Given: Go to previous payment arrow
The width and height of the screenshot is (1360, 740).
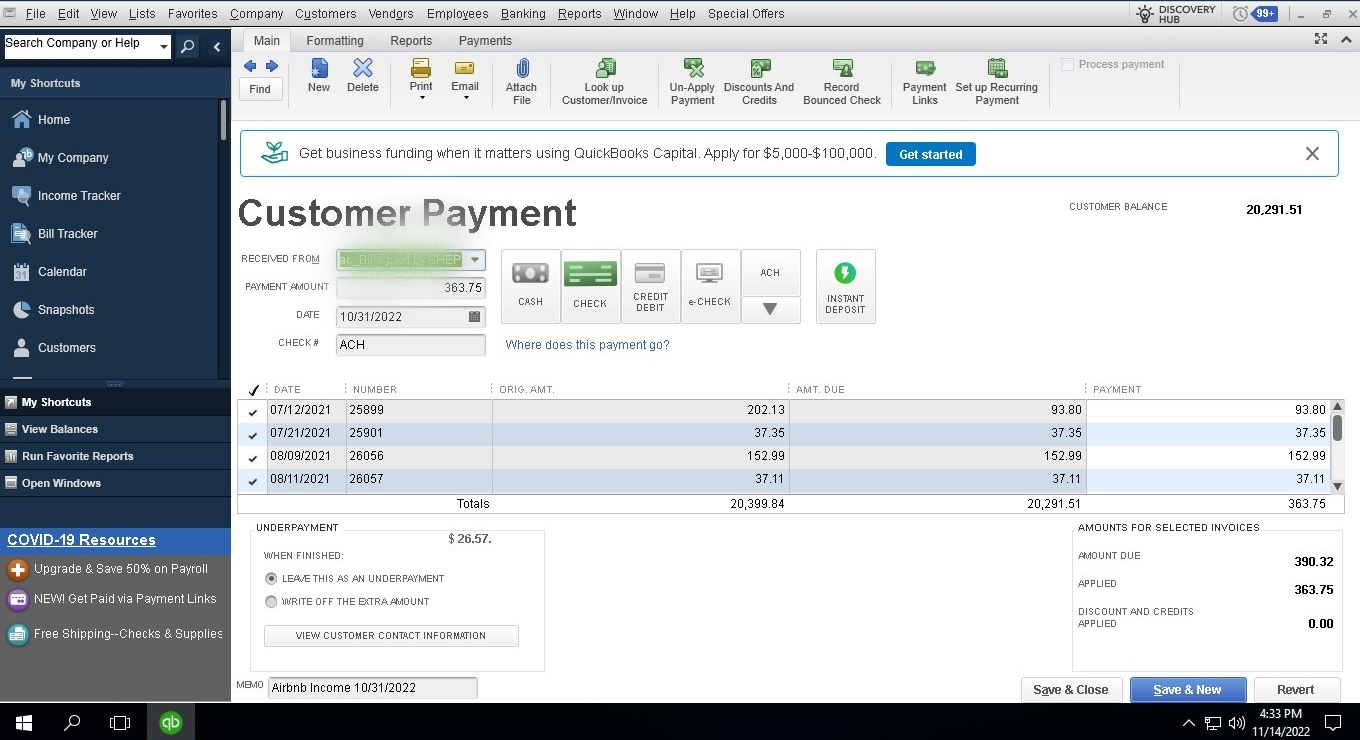Looking at the screenshot, I should (x=250, y=66).
